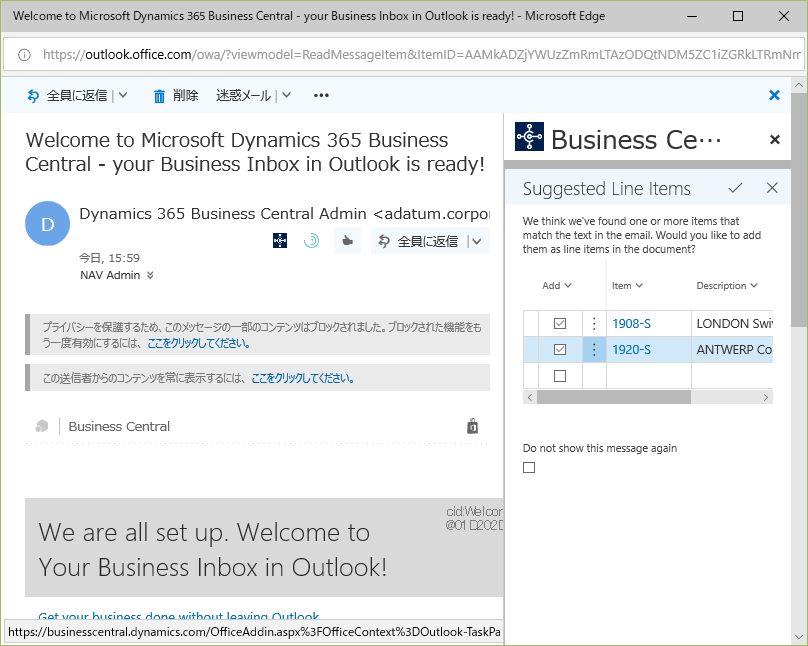Close the message with the blue X
This screenshot has height=646, width=808.
(774, 95)
